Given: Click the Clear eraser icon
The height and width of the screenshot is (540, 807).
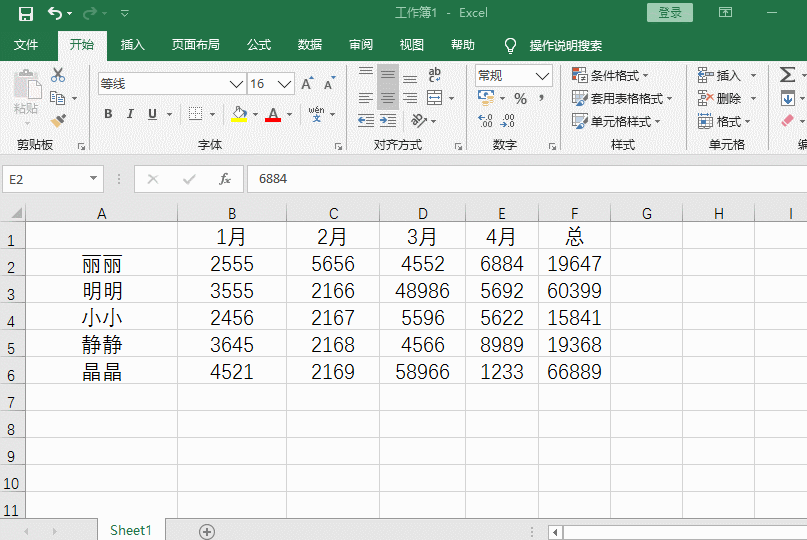Looking at the screenshot, I should [787, 121].
